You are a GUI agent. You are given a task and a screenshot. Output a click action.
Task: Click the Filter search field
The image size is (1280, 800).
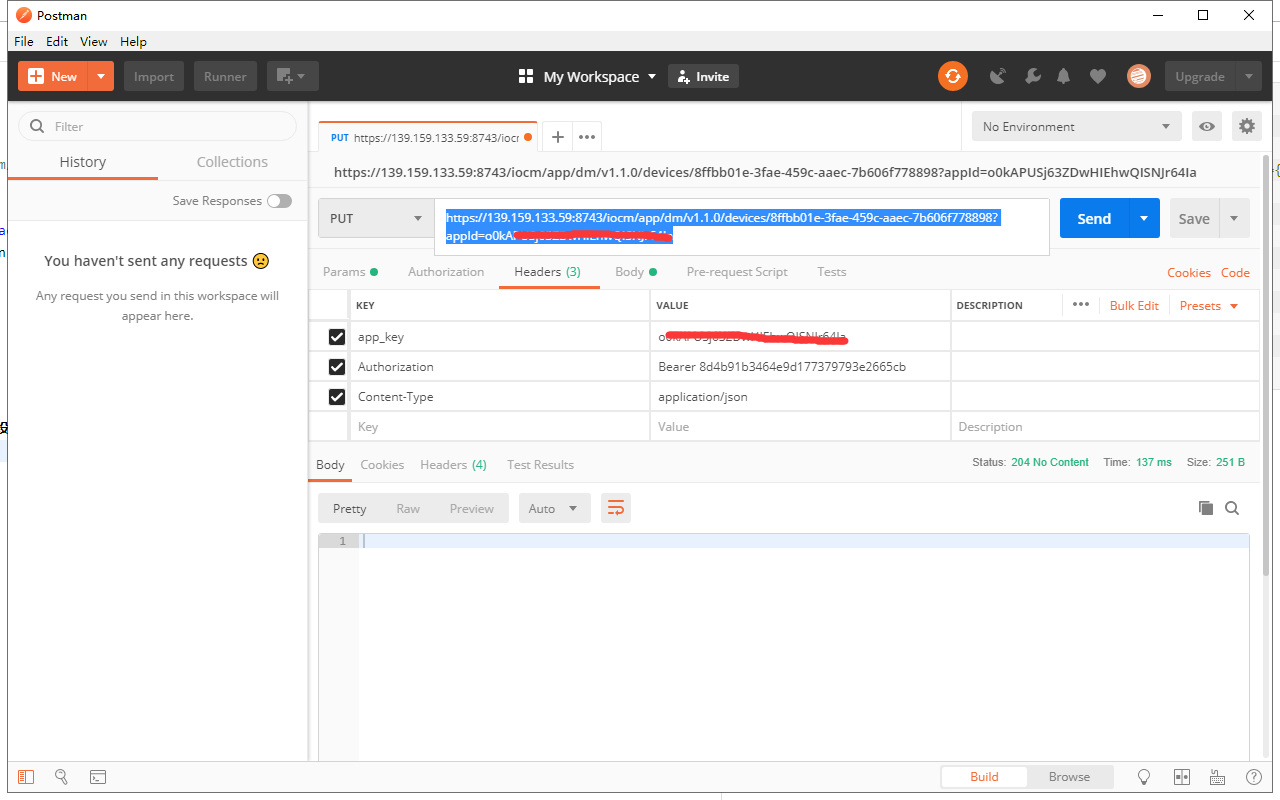tap(158, 126)
